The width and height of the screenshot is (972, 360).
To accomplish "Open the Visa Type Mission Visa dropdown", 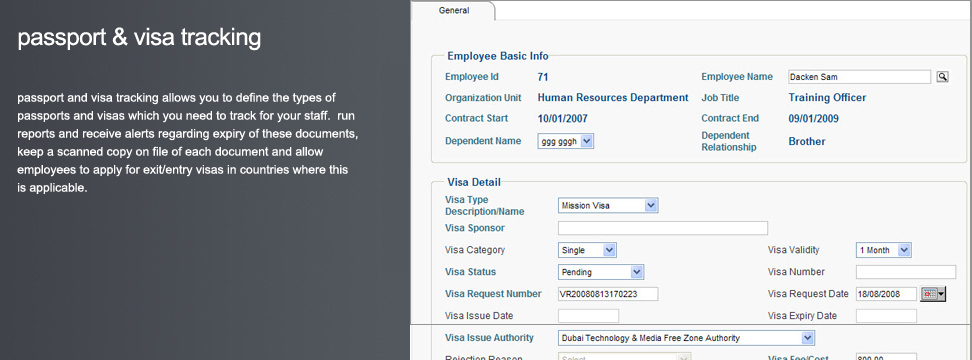I will pos(608,205).
